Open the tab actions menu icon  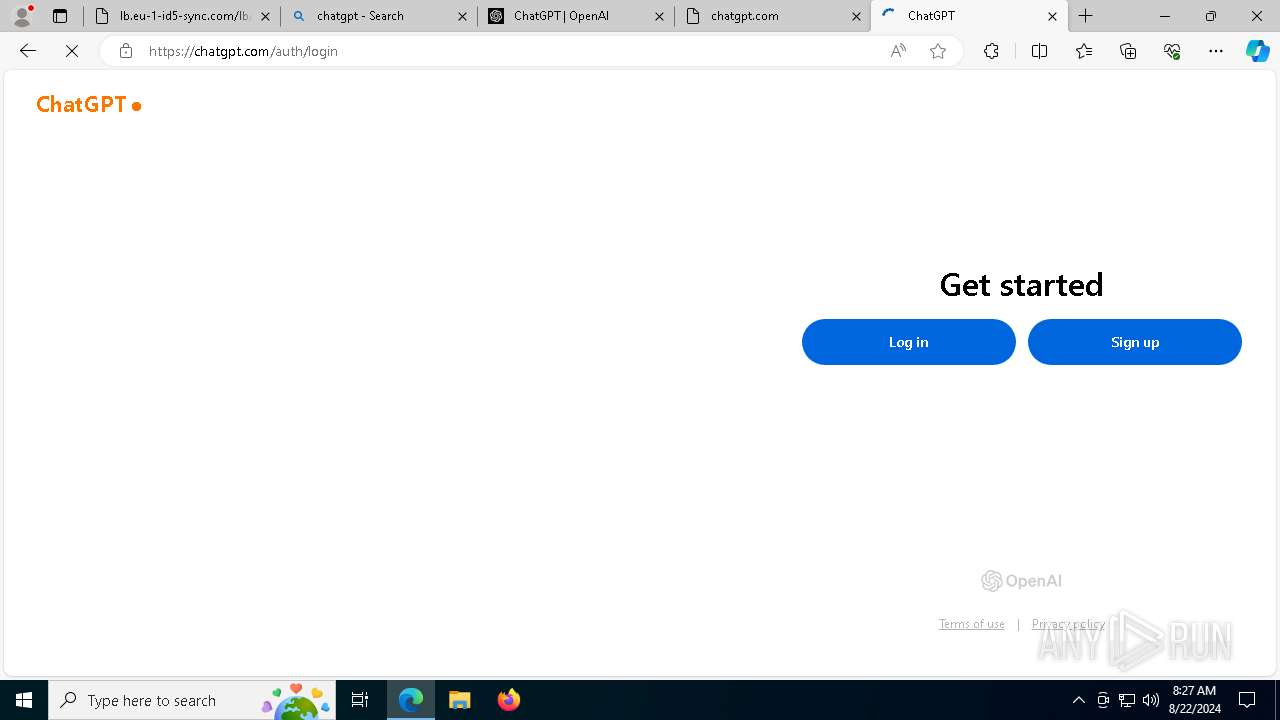(60, 16)
